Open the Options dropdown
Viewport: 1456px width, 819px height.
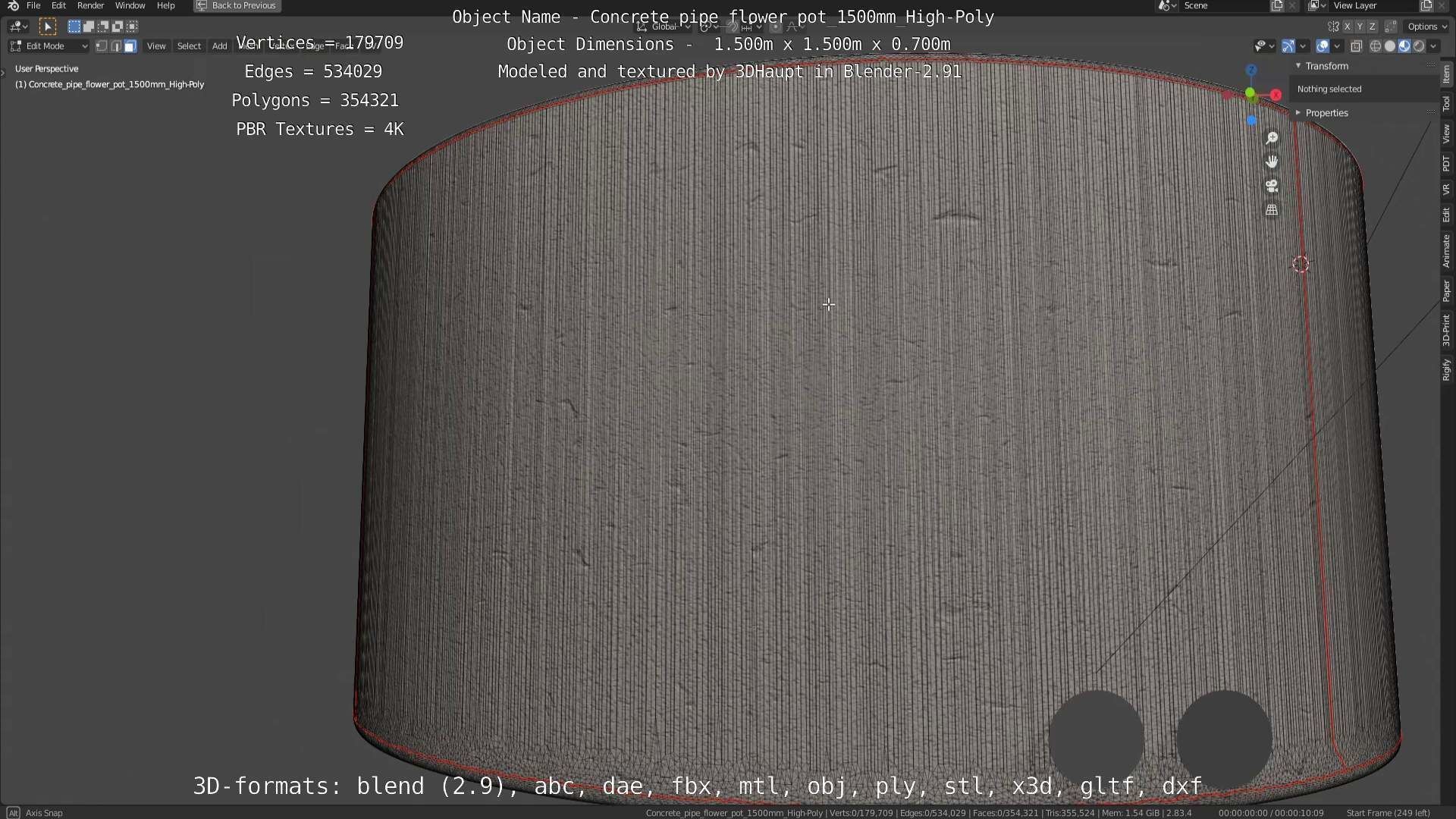pos(1427,27)
